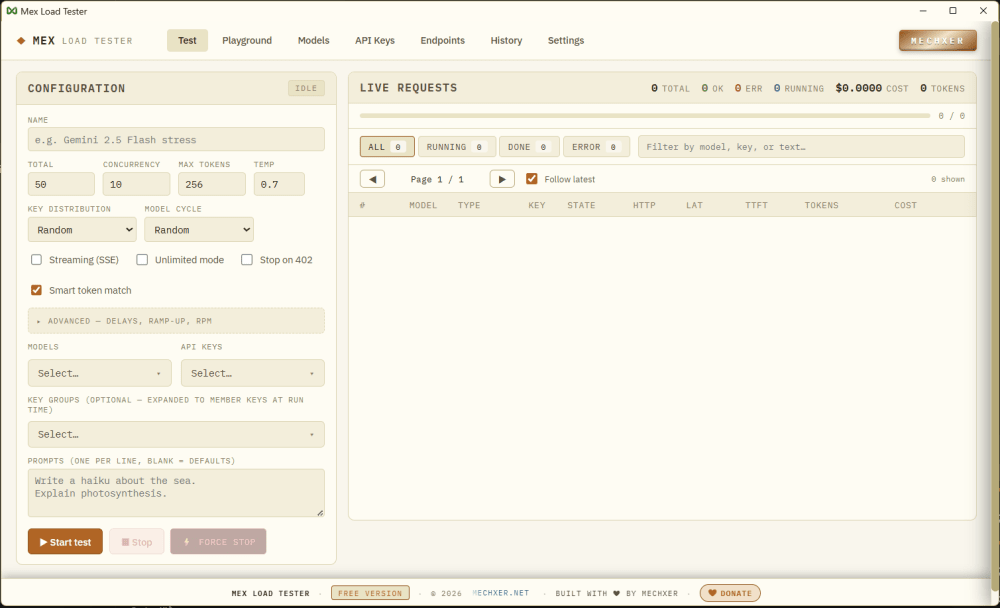
Task: Open the API Keys tab
Action: 375,40
